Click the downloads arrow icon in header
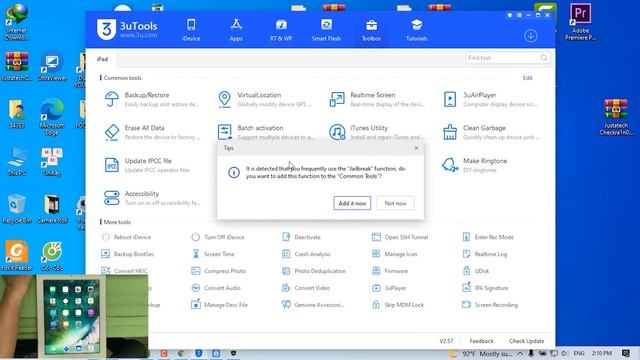This screenshot has height=360, width=640. (531, 36)
